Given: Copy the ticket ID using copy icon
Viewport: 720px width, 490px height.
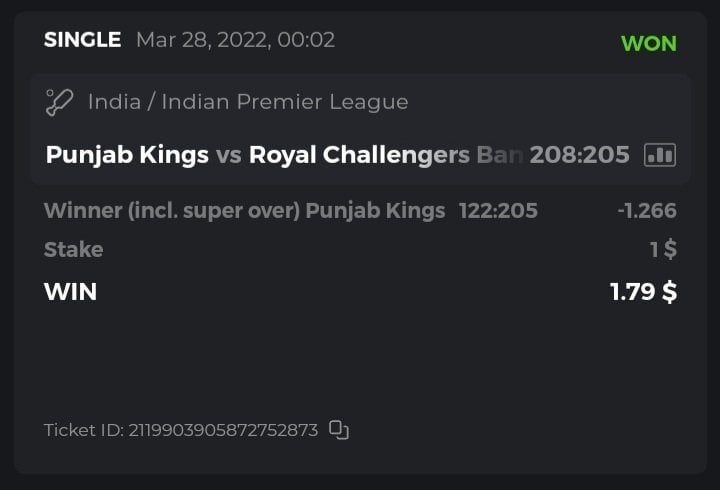Looking at the screenshot, I should click(339, 430).
